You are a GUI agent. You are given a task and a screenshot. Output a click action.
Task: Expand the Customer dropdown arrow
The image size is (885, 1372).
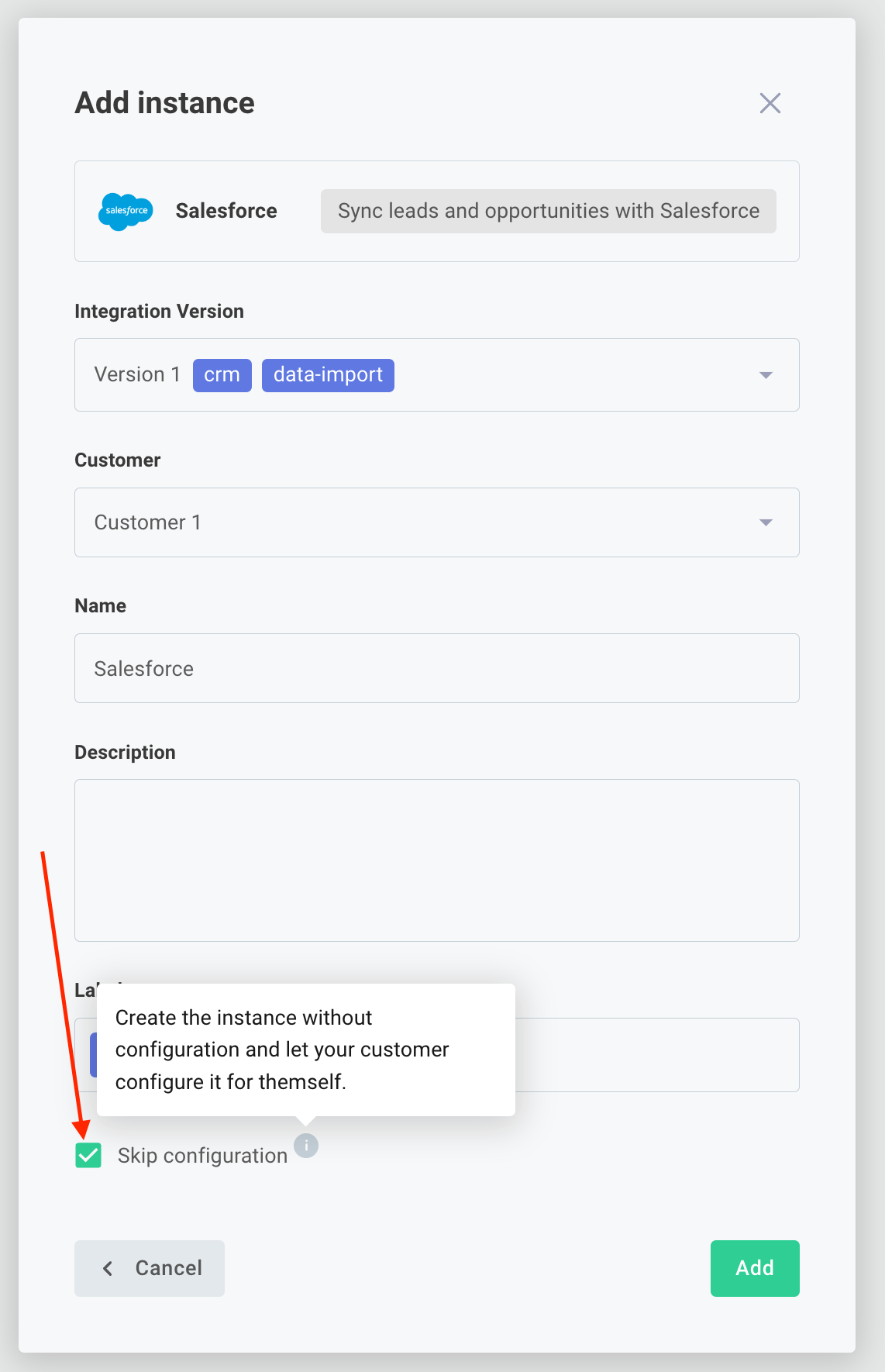pos(766,522)
